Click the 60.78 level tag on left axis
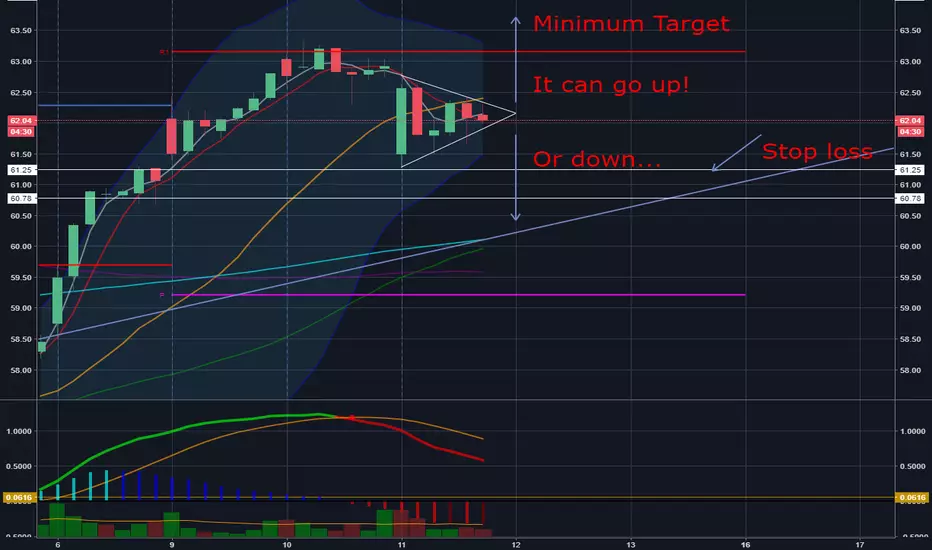 [x=21, y=199]
